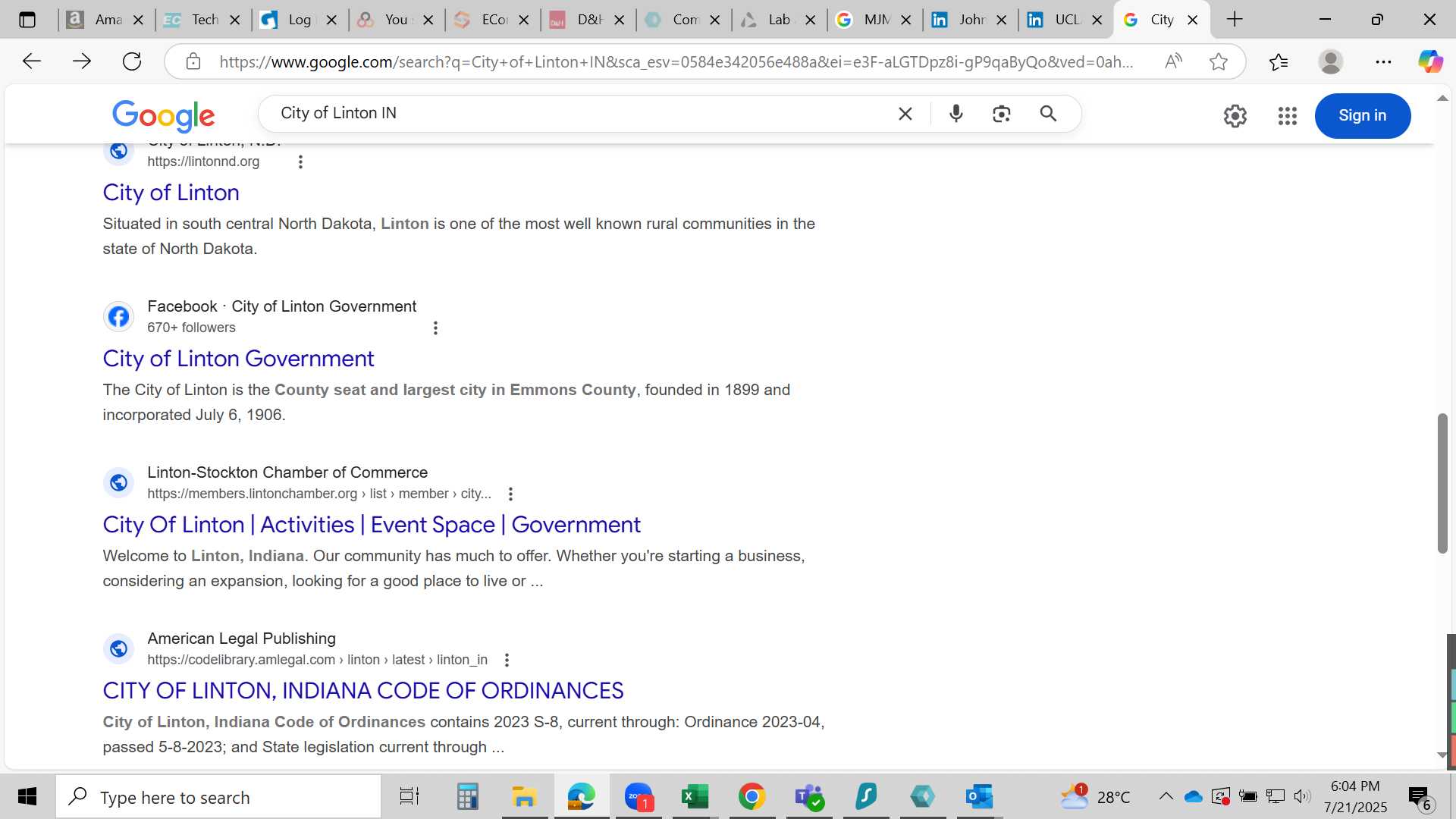The width and height of the screenshot is (1456, 819).
Task: Open the tab actions menu icon
Action: point(27,20)
